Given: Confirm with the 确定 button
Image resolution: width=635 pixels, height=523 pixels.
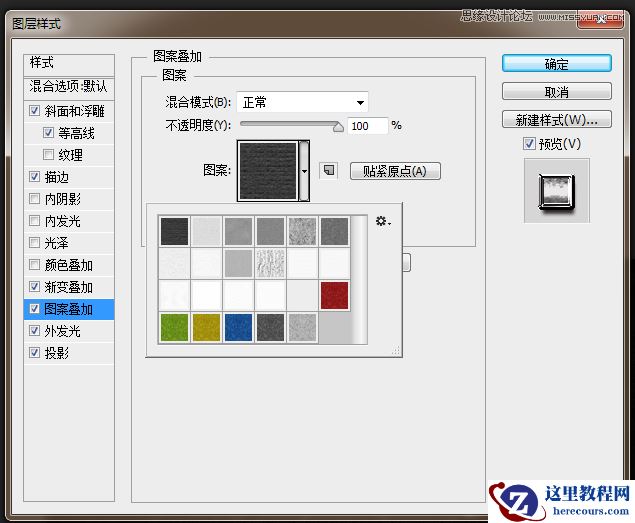Looking at the screenshot, I should [x=556, y=64].
